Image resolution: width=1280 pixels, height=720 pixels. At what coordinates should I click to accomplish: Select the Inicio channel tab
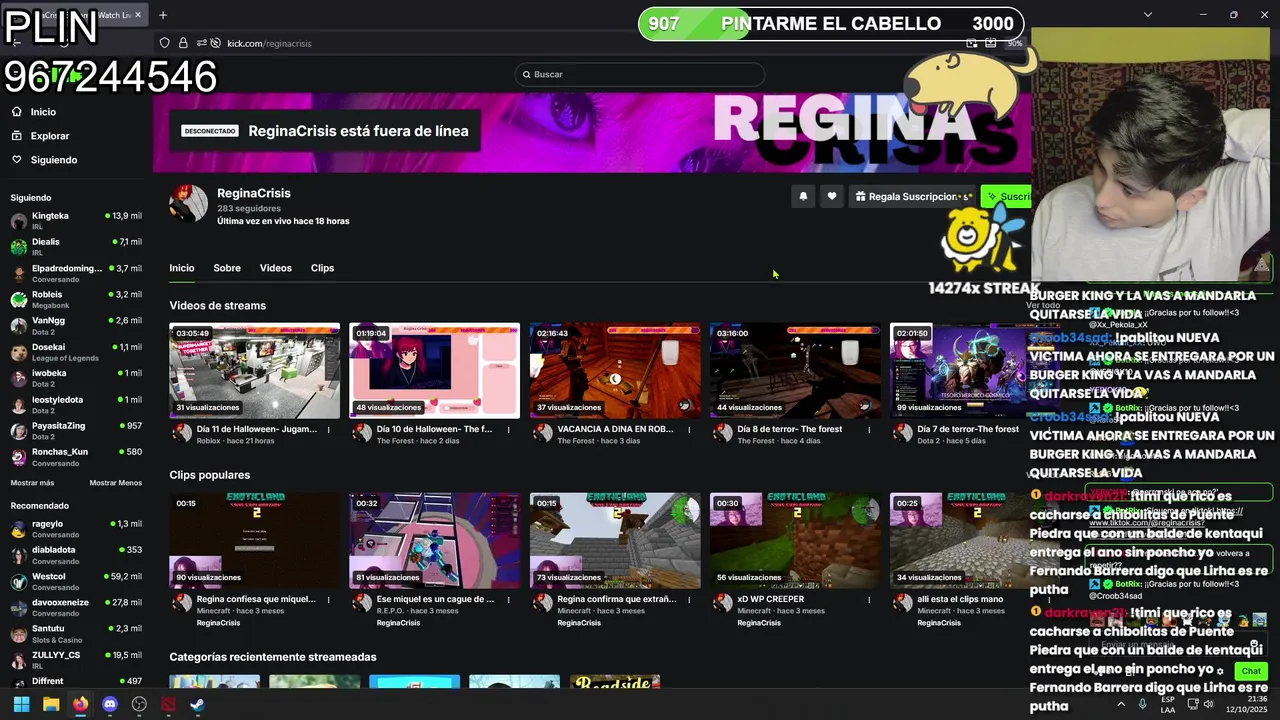pyautogui.click(x=182, y=268)
